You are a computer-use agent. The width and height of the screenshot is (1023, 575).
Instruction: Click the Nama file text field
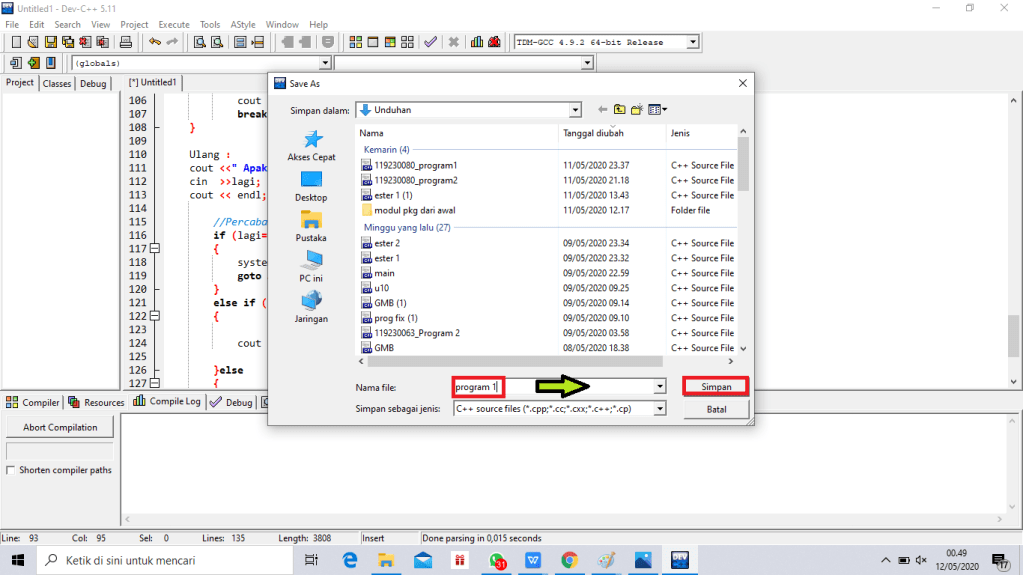[x=555, y=386]
